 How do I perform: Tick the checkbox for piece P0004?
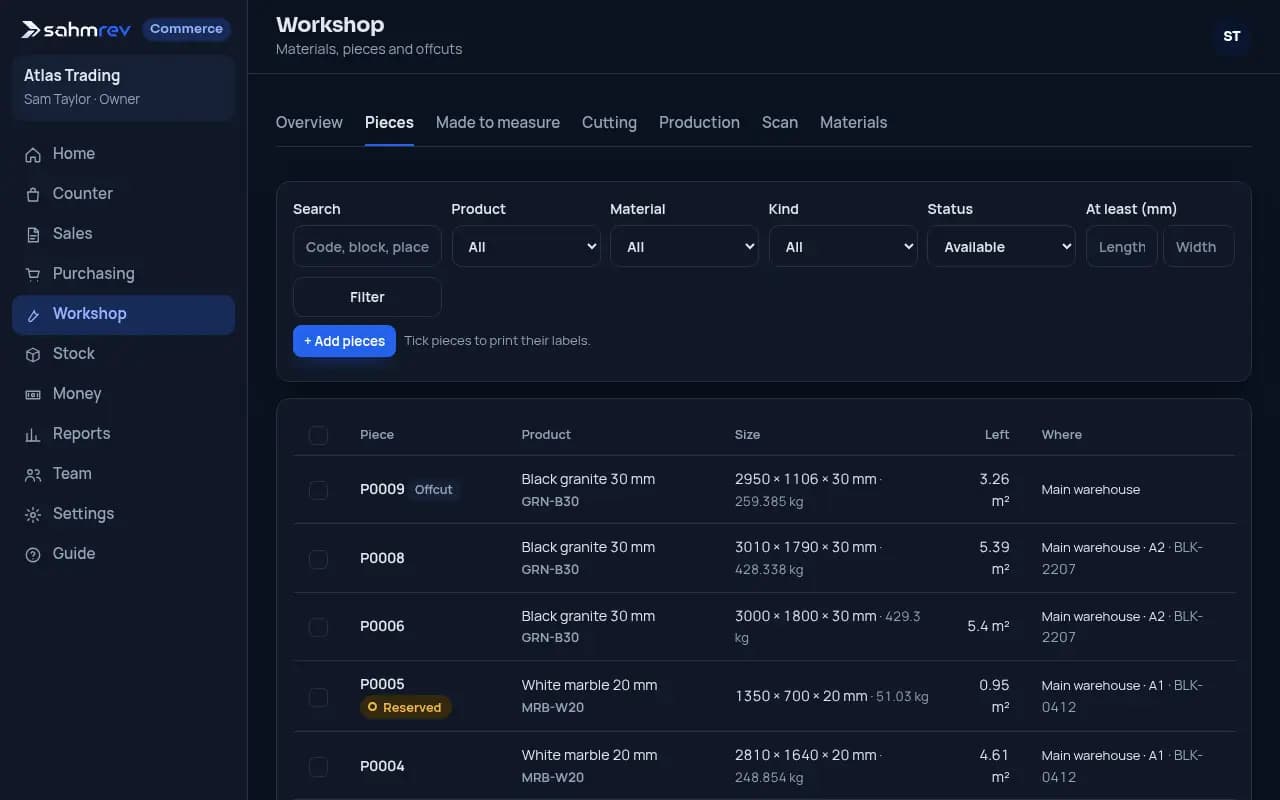(318, 766)
